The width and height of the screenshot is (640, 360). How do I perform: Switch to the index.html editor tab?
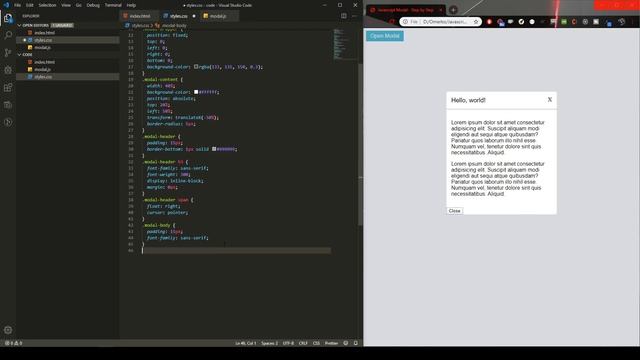(138, 16)
